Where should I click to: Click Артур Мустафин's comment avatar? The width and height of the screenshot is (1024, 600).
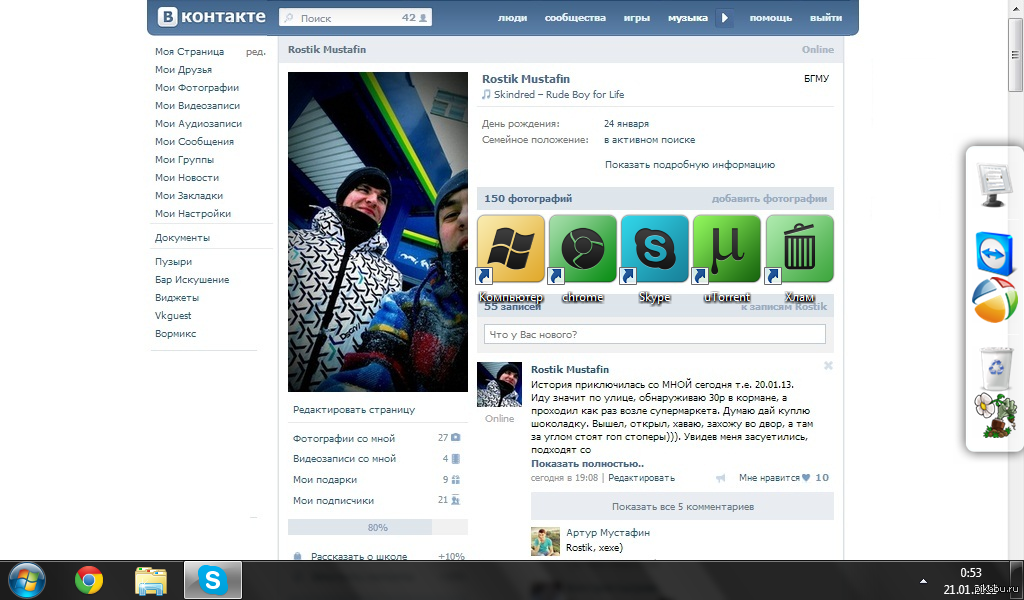(545, 541)
